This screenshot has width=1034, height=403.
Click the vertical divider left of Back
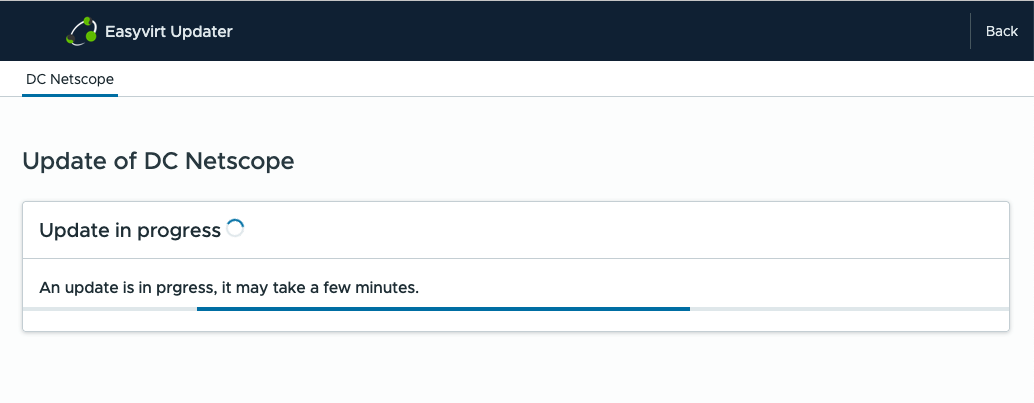click(x=970, y=31)
